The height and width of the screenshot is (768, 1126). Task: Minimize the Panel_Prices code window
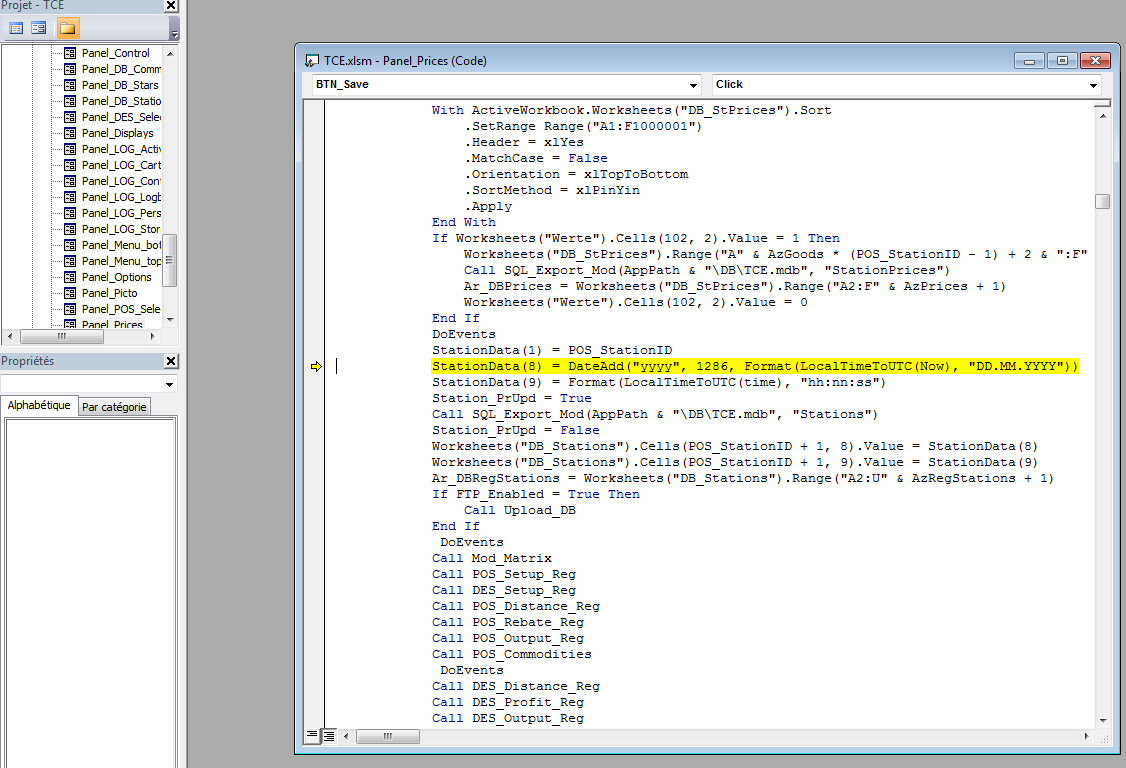click(x=1029, y=61)
